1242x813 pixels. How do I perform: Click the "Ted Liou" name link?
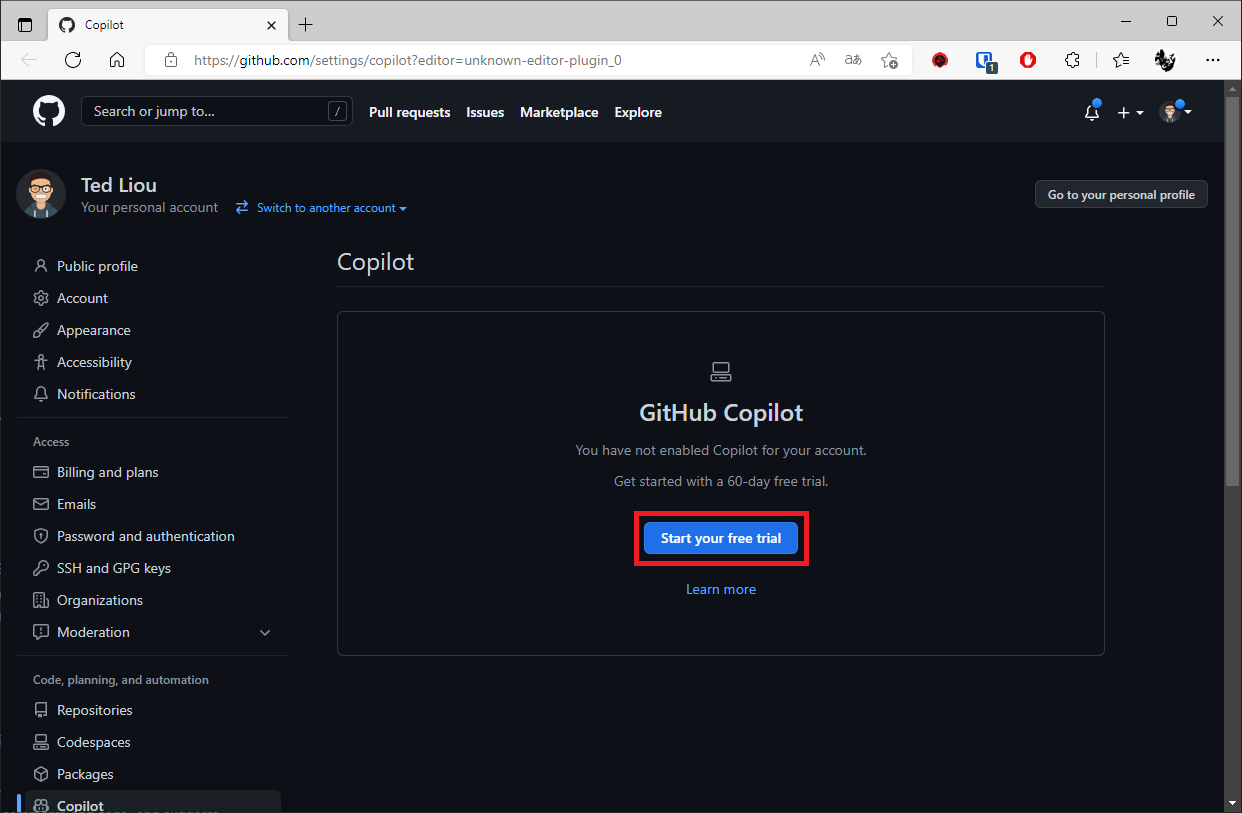pos(119,185)
